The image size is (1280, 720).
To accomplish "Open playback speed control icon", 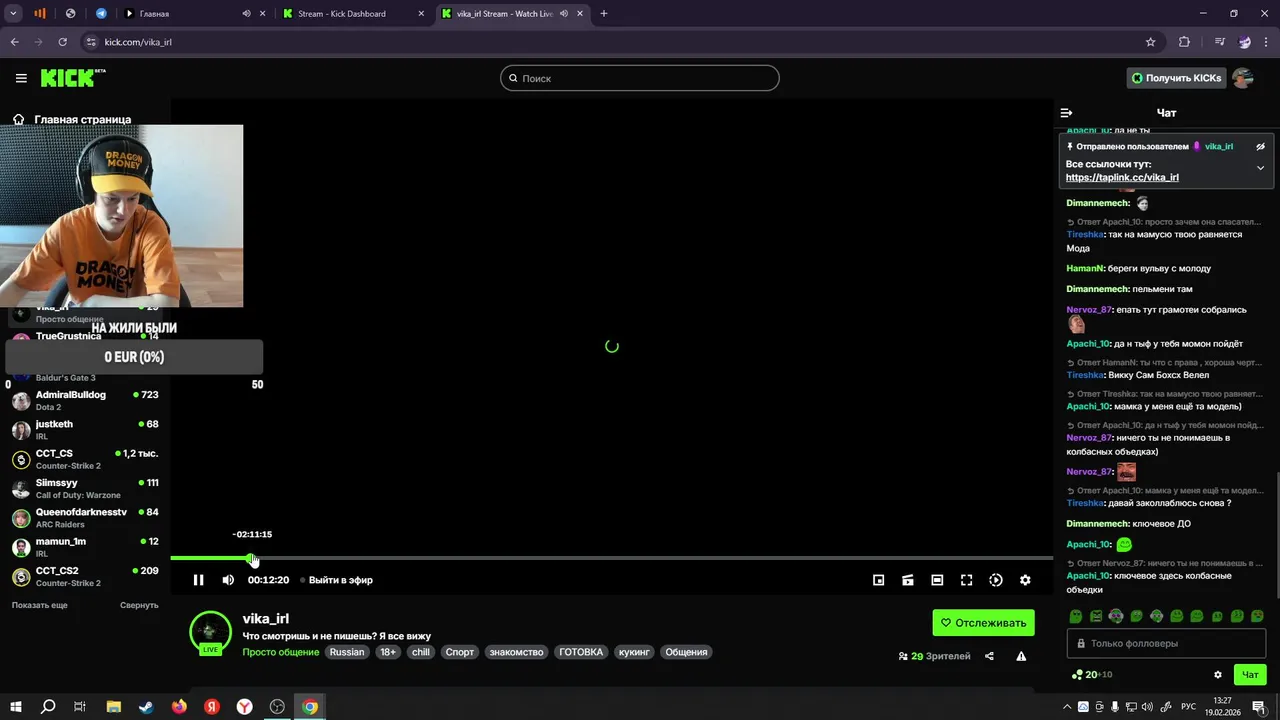I will (x=996, y=580).
